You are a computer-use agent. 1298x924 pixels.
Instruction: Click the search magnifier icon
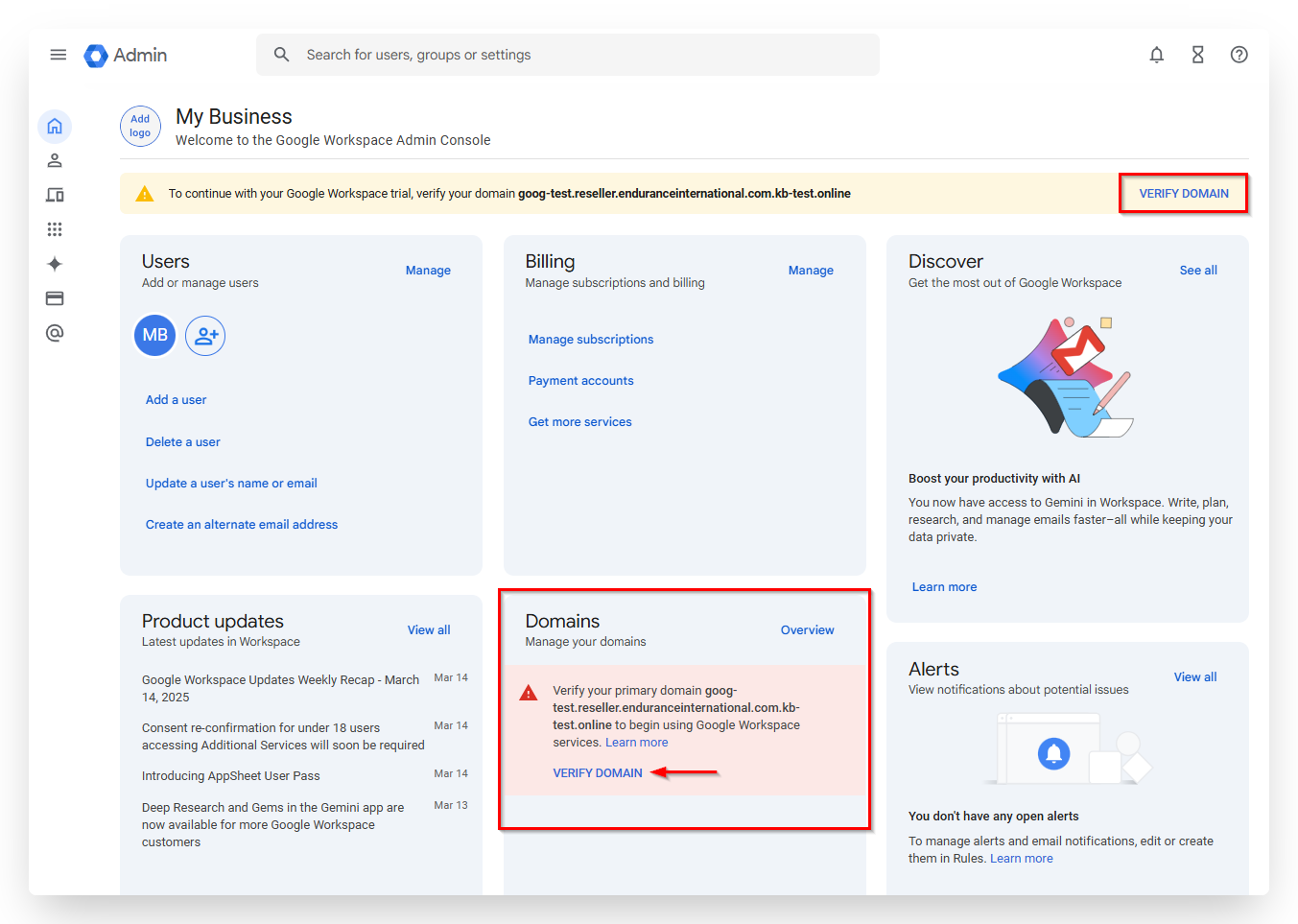pos(281,55)
